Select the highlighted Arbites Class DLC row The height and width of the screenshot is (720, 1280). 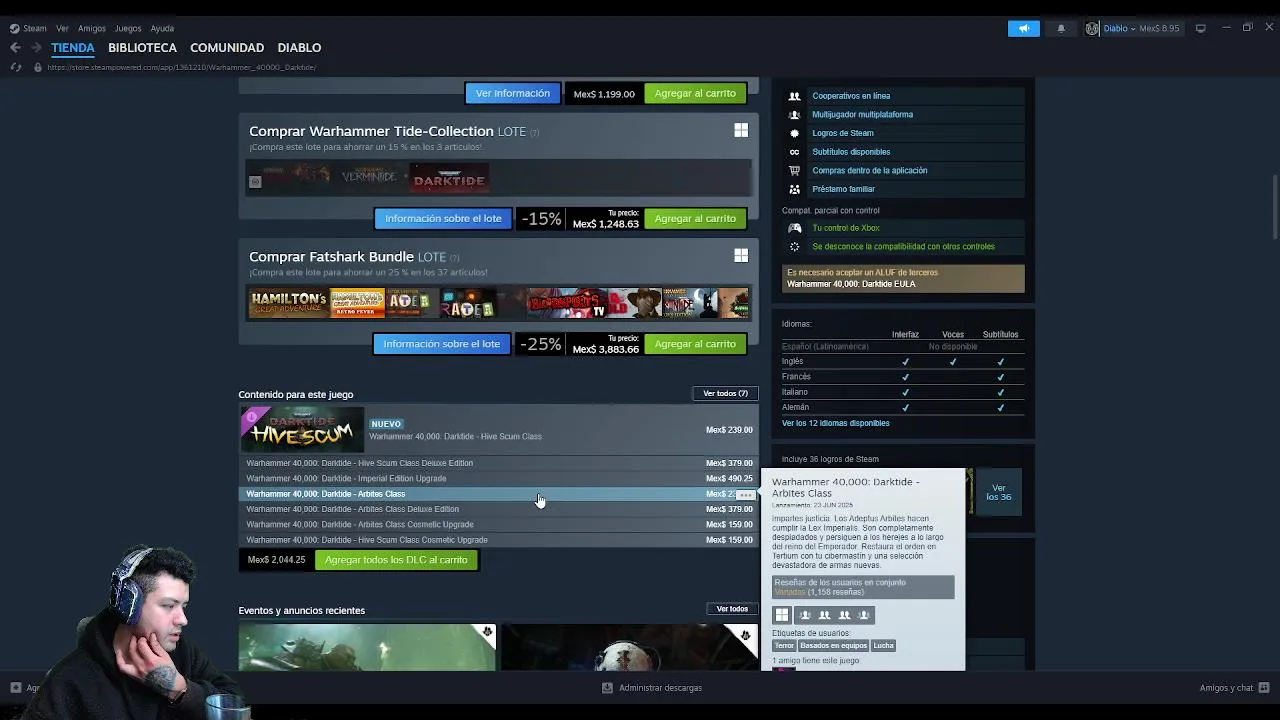[x=499, y=494]
